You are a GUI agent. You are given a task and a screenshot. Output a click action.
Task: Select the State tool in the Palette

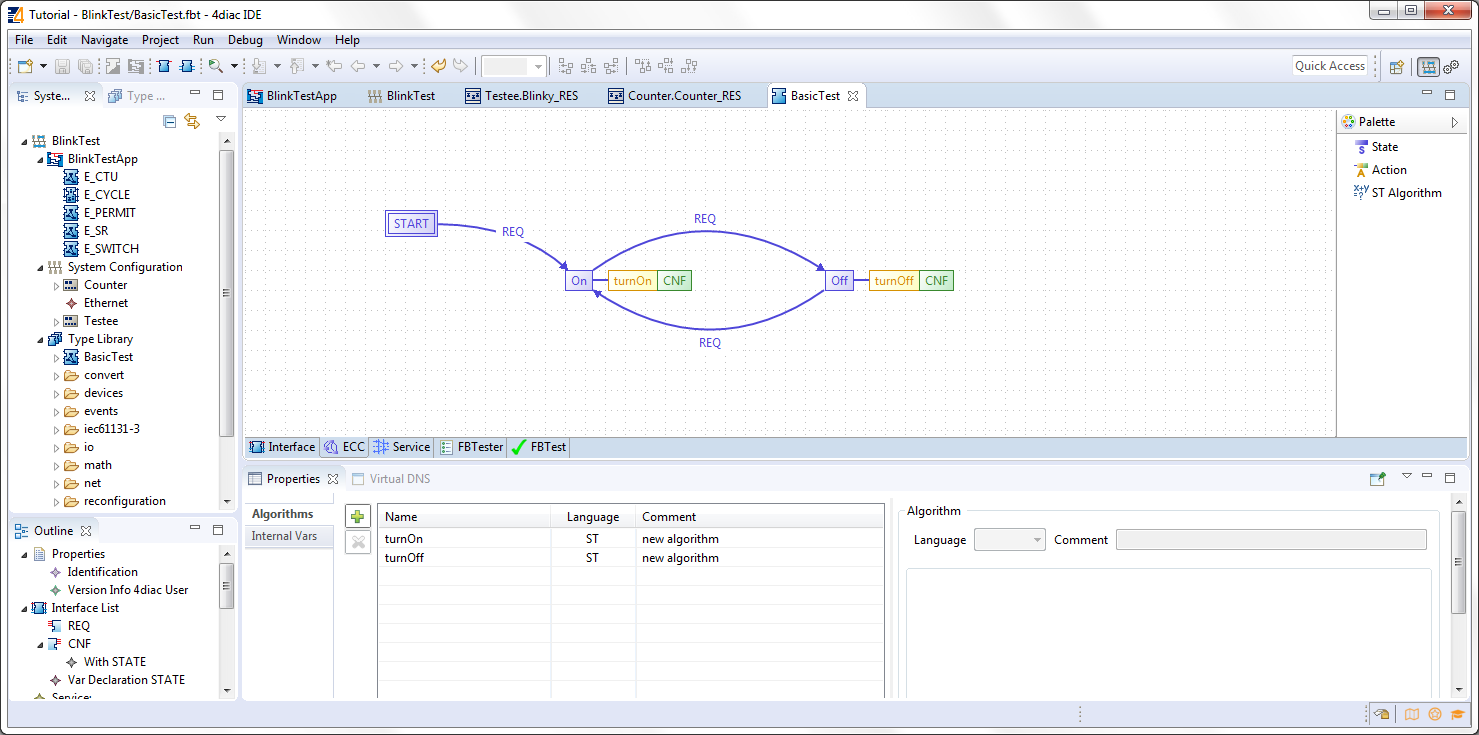[1381, 146]
